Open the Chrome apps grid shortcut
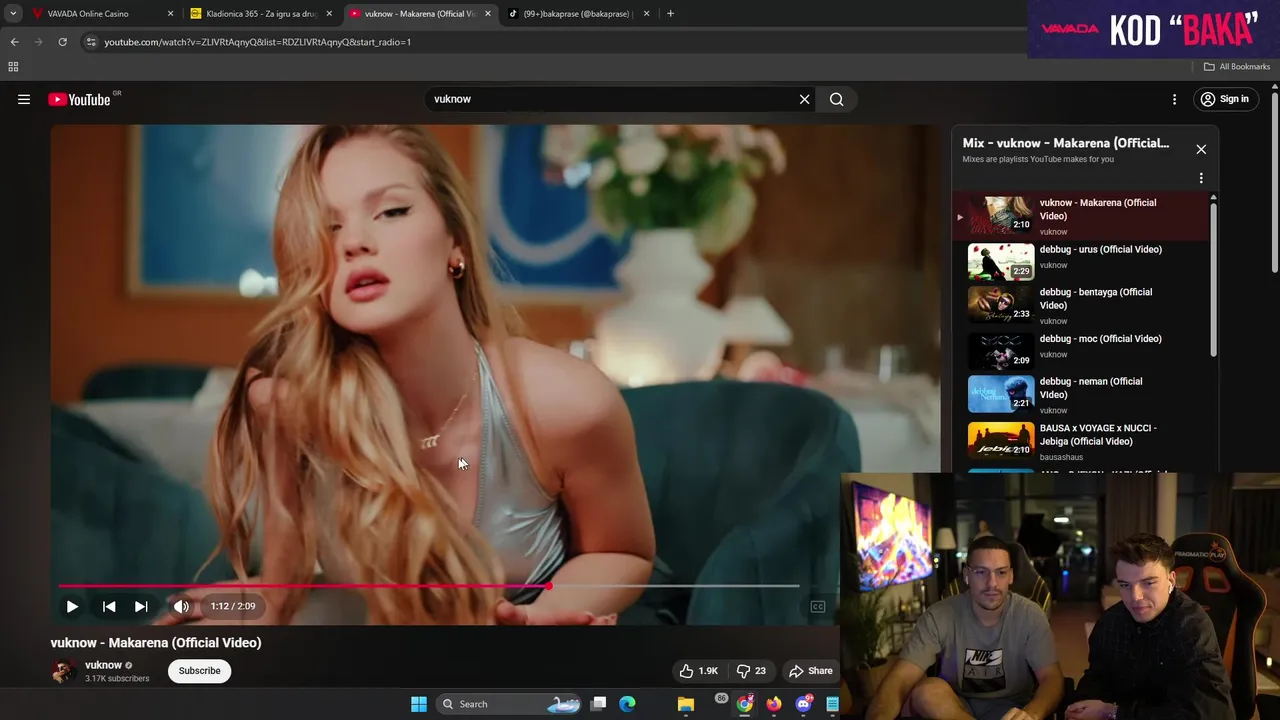 (13, 67)
